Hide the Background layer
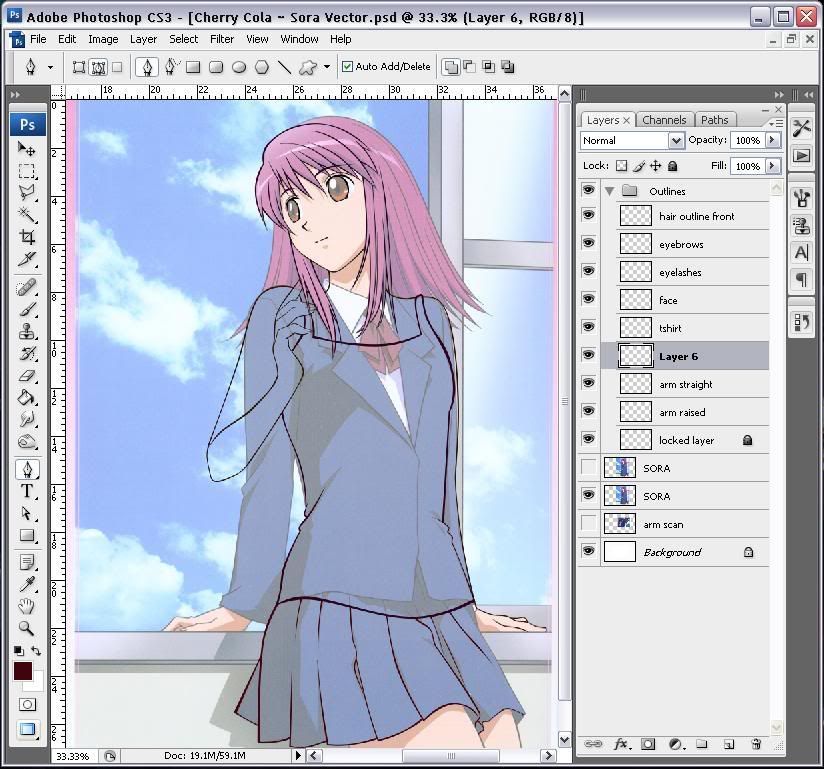Image resolution: width=824 pixels, height=769 pixels. pyautogui.click(x=589, y=551)
